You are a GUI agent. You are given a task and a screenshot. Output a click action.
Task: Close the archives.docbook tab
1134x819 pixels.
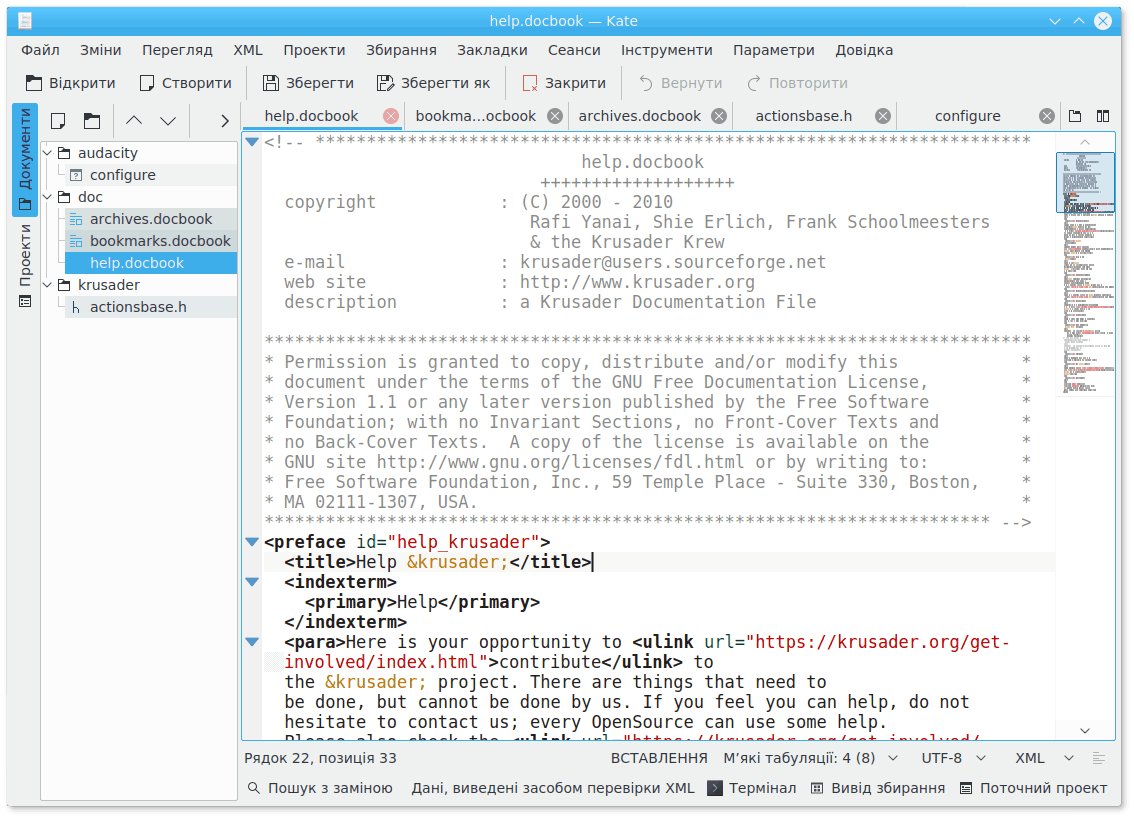tap(719, 116)
